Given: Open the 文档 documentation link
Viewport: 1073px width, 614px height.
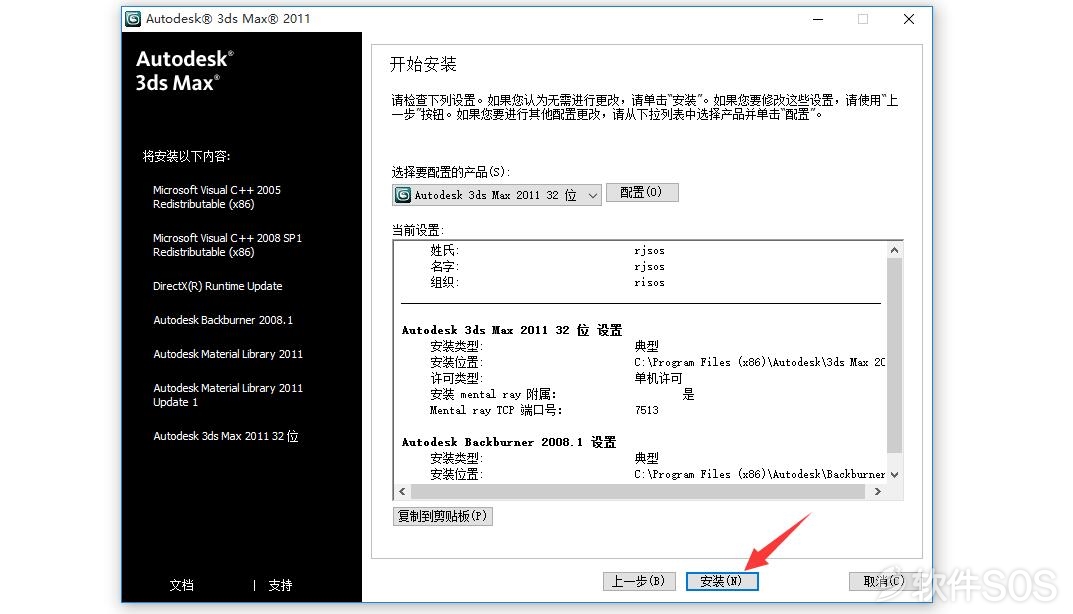Looking at the screenshot, I should 181,585.
